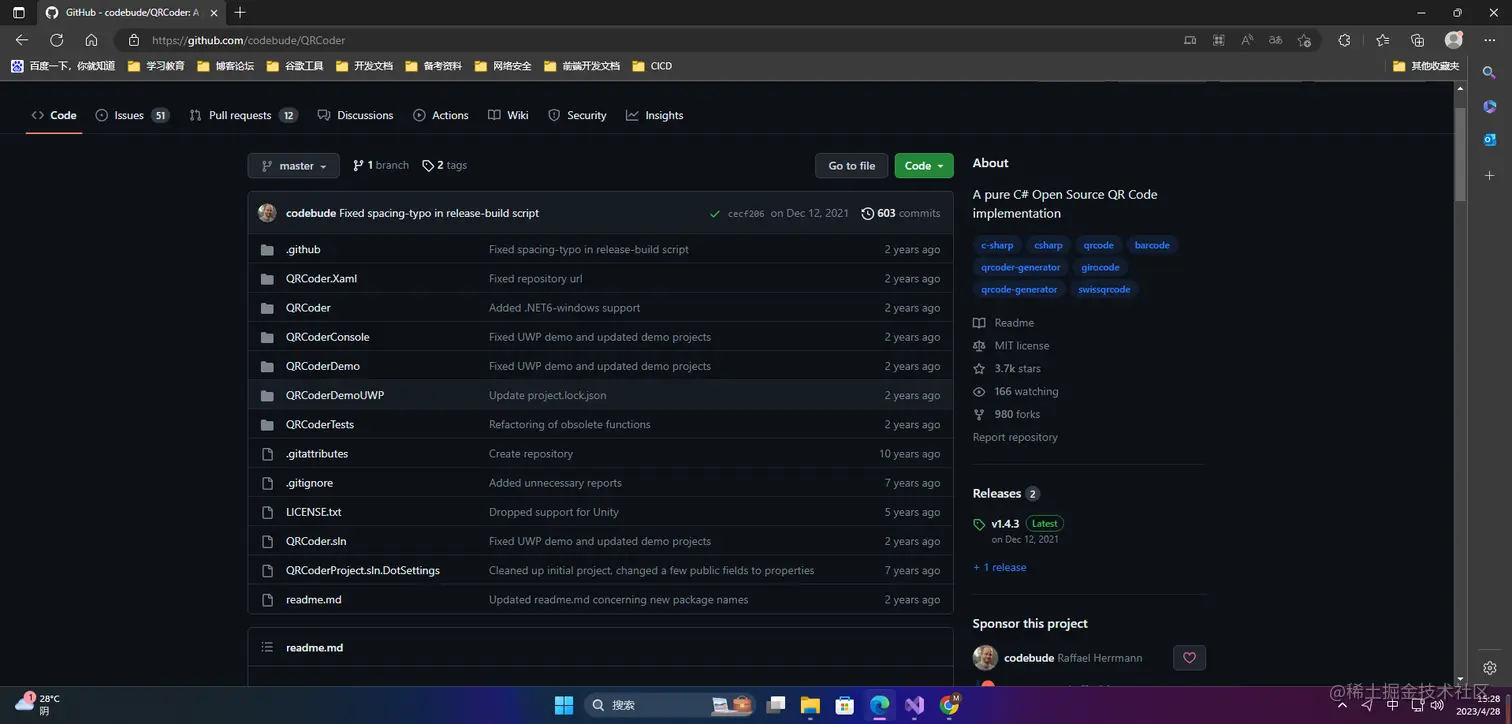Open File Explorer from the taskbar
The width and height of the screenshot is (1512, 724).
pyautogui.click(x=809, y=705)
